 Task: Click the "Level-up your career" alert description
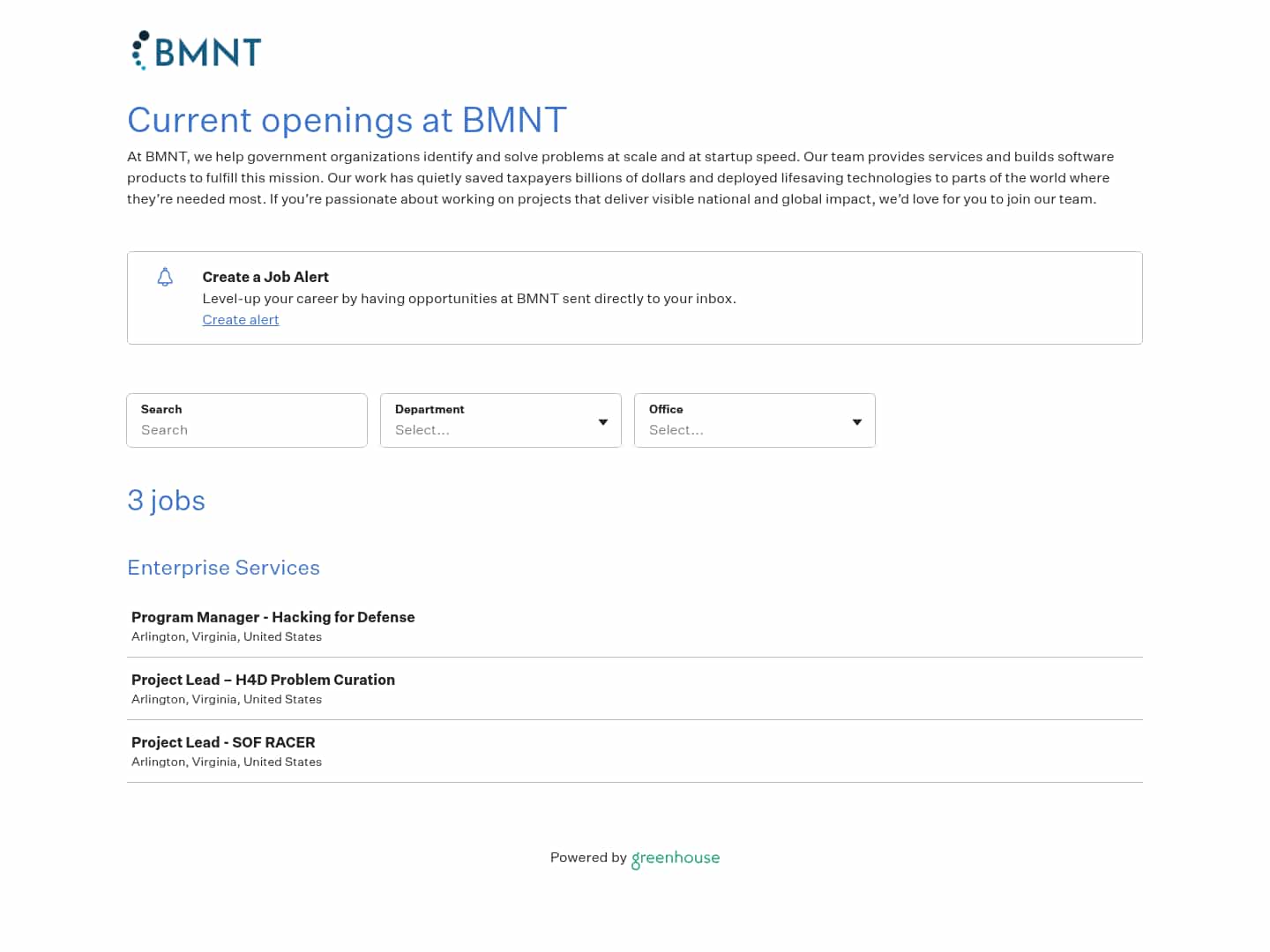[469, 299]
